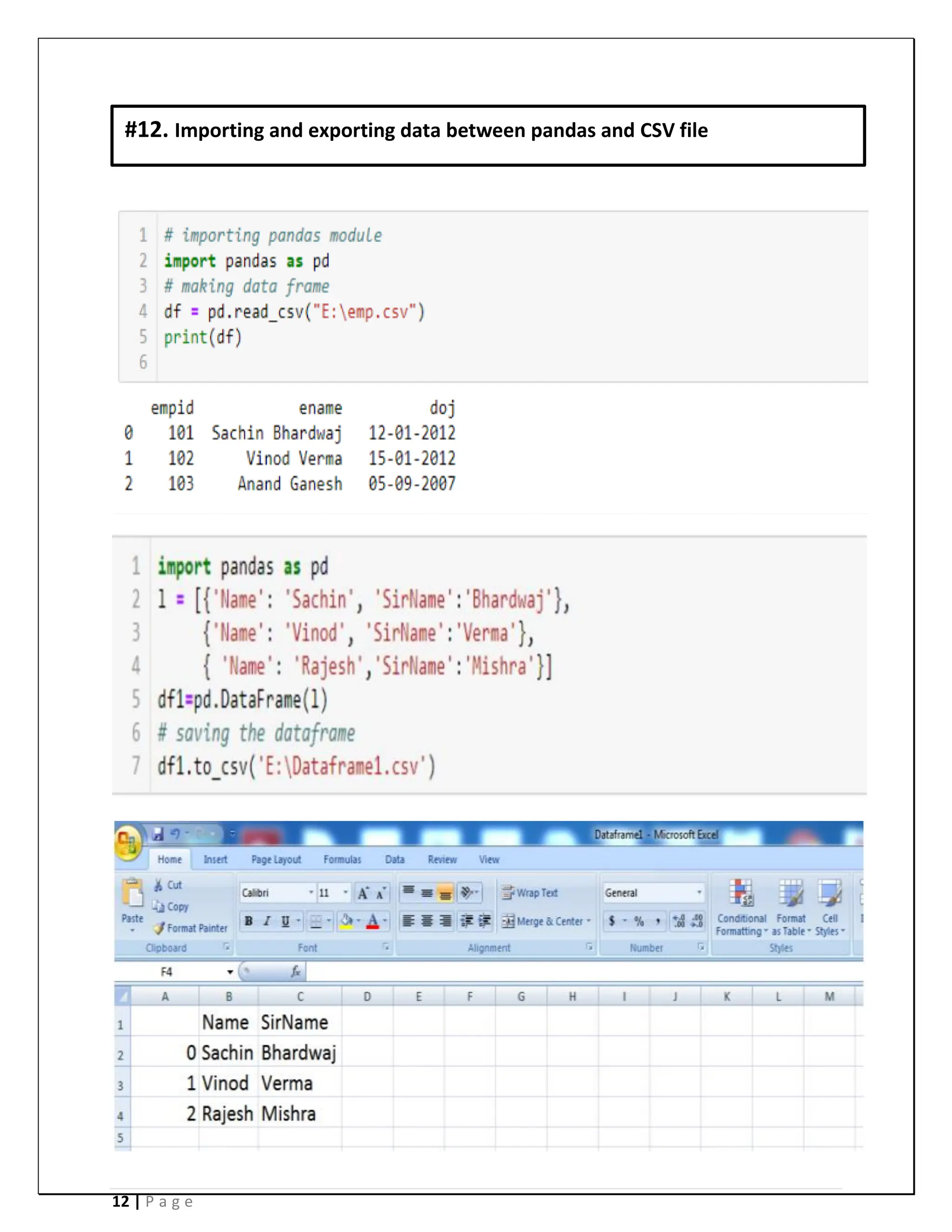Viewport: 952px width, 1232px height.
Task: Click the Copy button
Action: pos(171,907)
